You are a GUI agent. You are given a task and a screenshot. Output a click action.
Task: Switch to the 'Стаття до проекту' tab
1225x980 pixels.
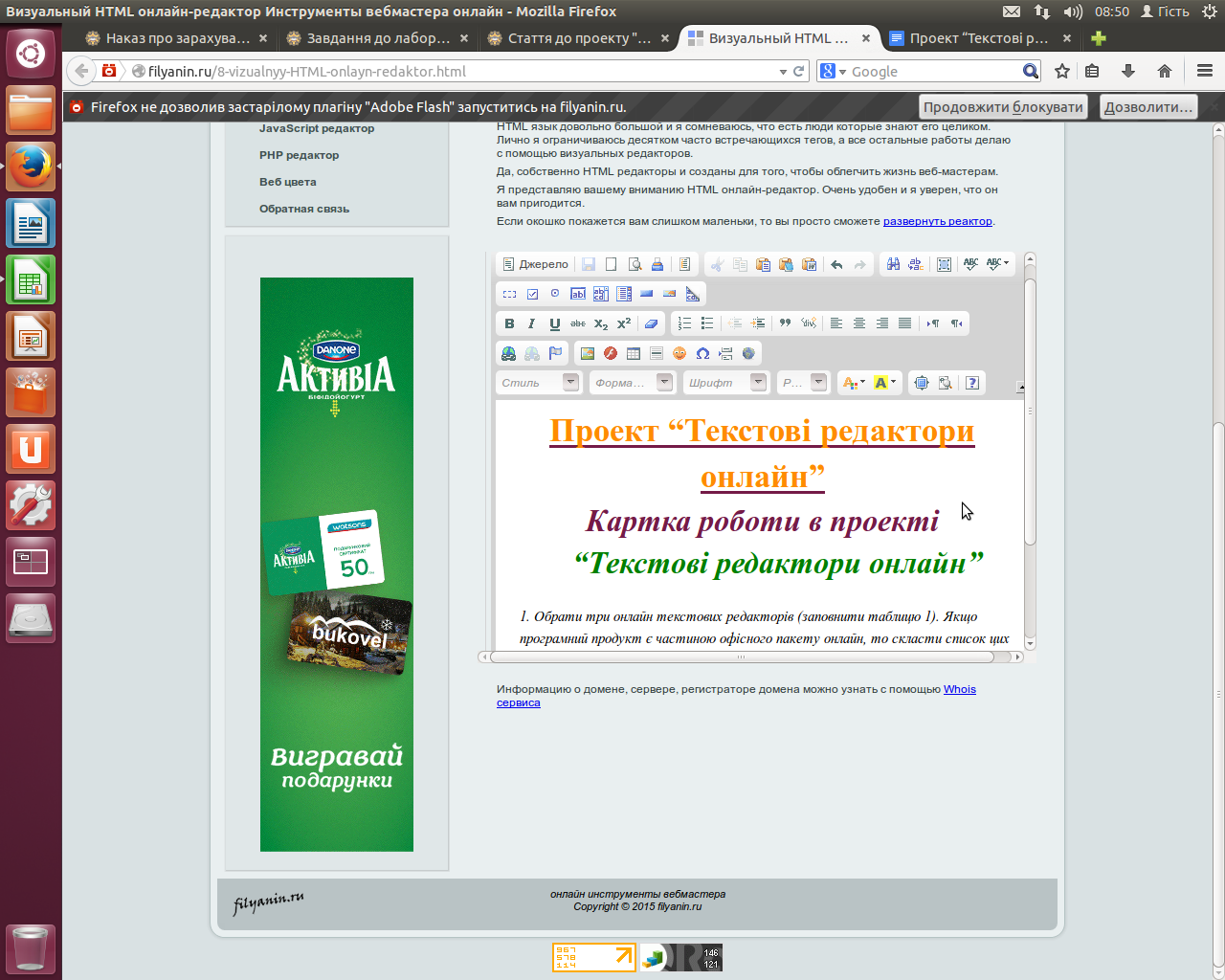click(578, 38)
